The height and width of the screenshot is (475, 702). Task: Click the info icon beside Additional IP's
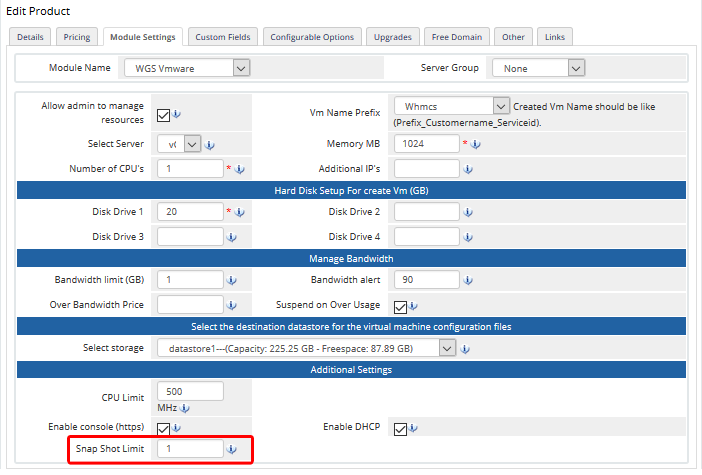pyautogui.click(x=468, y=169)
